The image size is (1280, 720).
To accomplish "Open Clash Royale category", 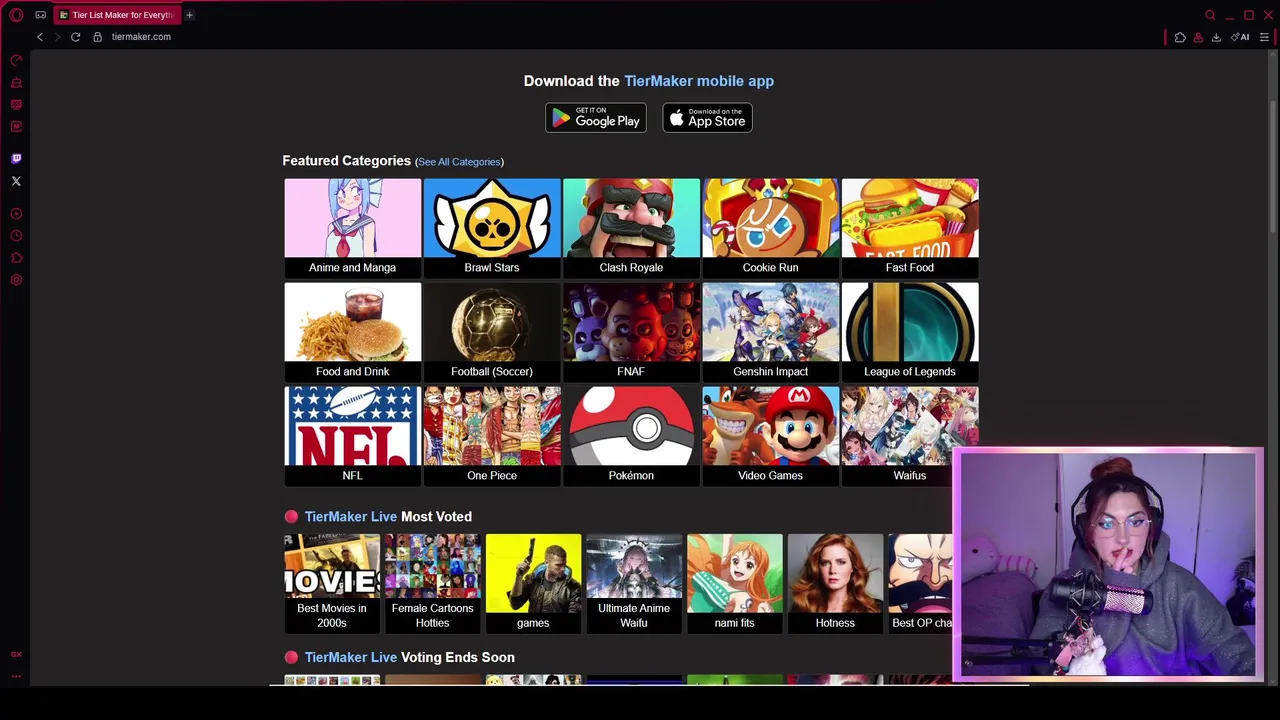I will click(x=631, y=227).
